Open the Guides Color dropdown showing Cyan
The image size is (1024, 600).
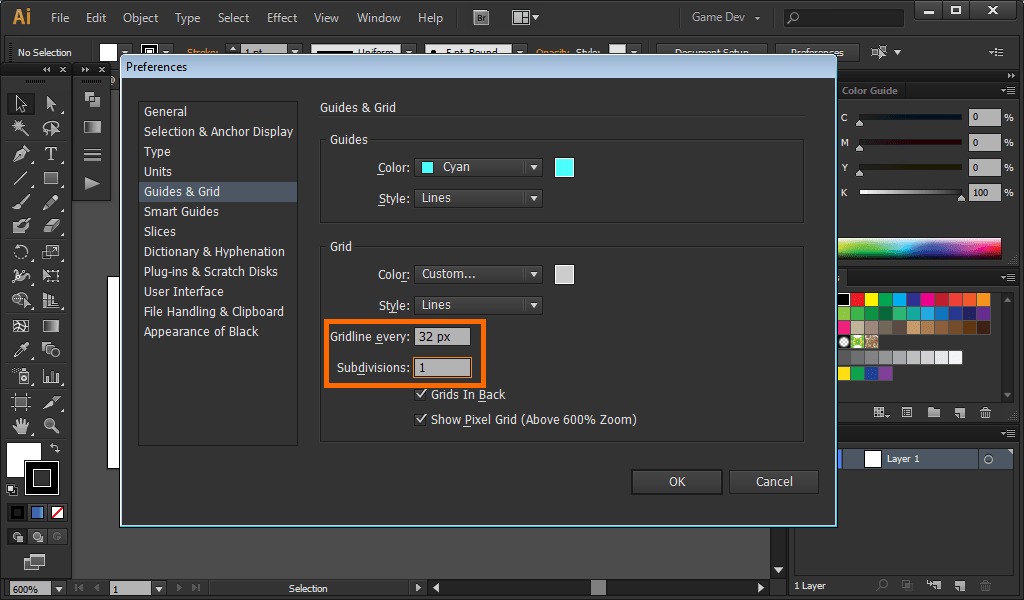(x=478, y=168)
